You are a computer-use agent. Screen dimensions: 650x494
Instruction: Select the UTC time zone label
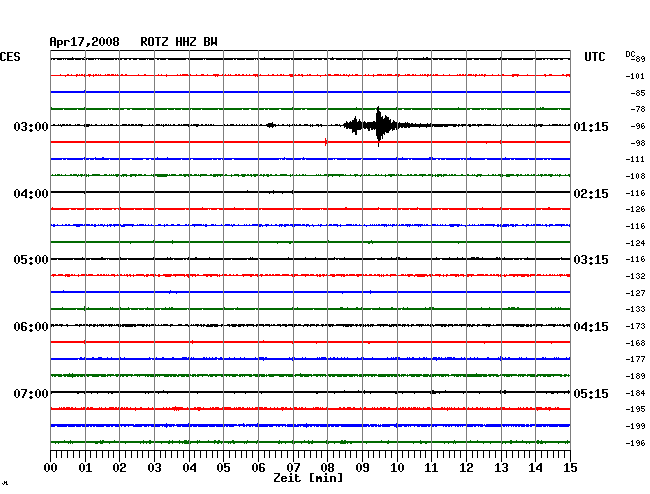(x=594, y=57)
